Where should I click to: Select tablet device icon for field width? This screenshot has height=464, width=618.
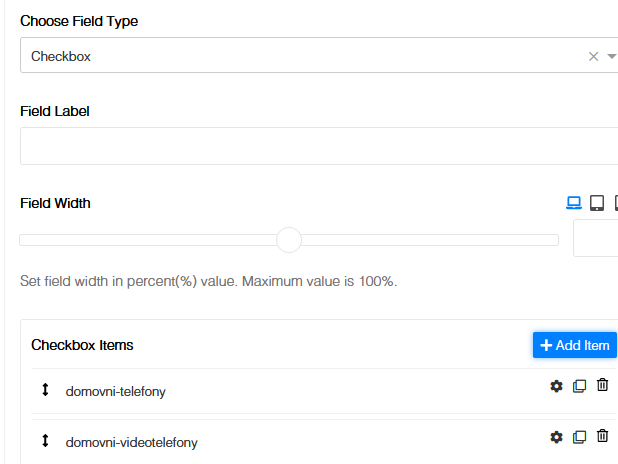click(597, 203)
